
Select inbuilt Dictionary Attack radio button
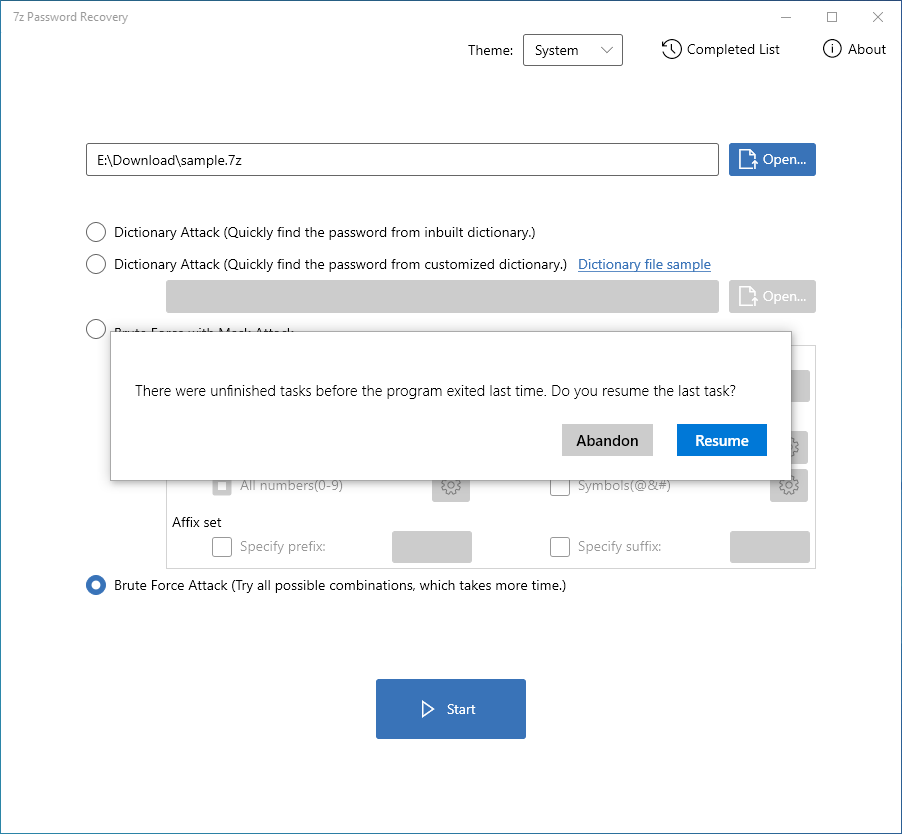[x=96, y=232]
